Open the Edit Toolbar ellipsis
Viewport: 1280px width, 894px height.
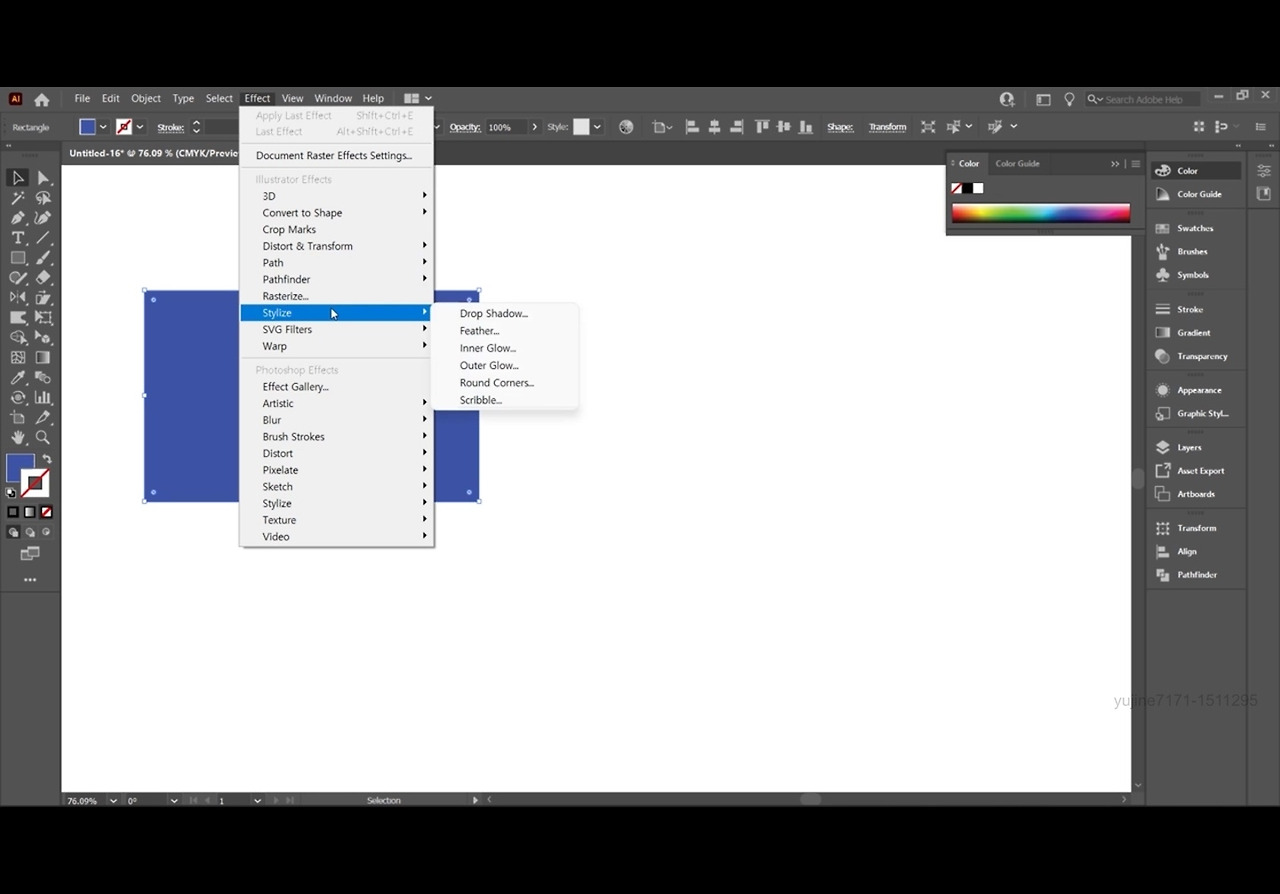coord(30,580)
